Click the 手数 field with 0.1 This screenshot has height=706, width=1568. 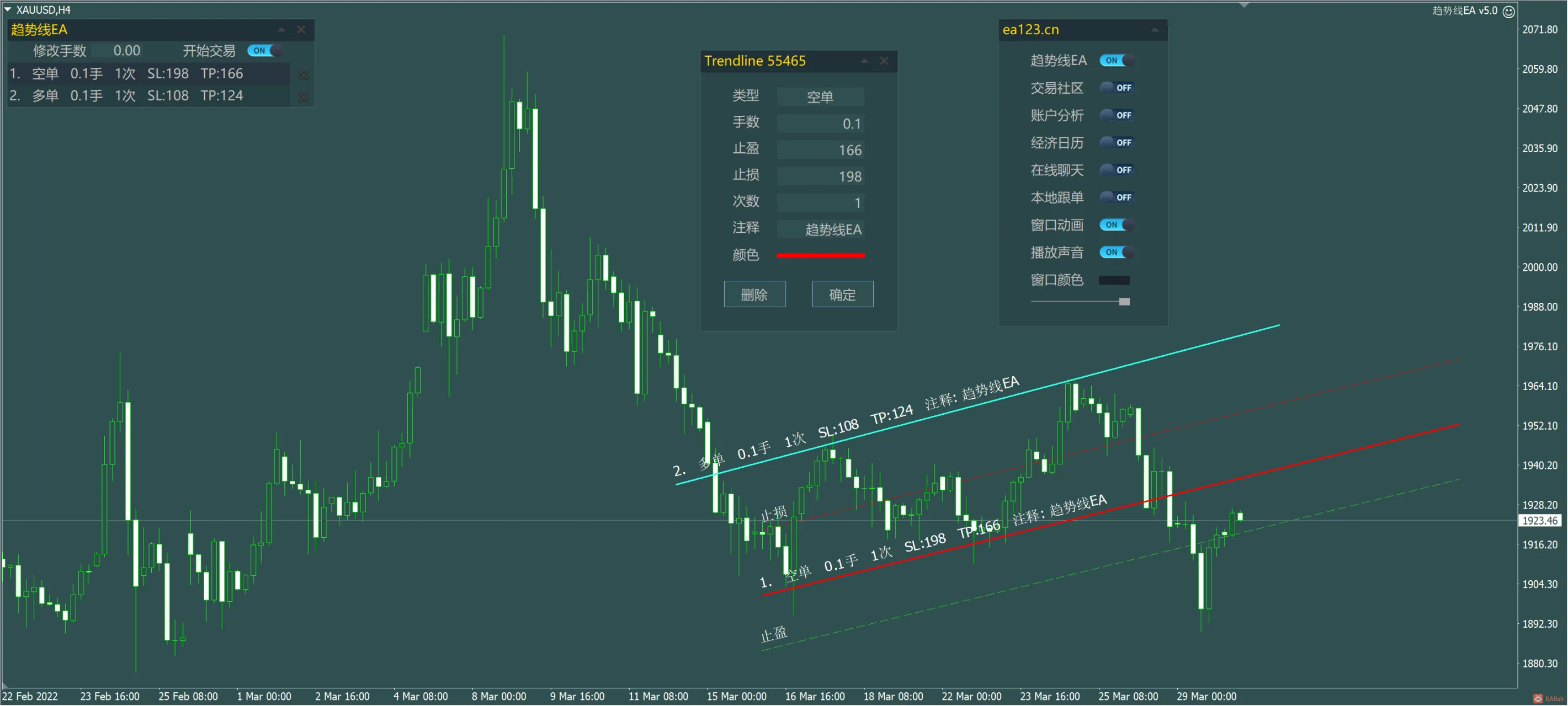[821, 124]
